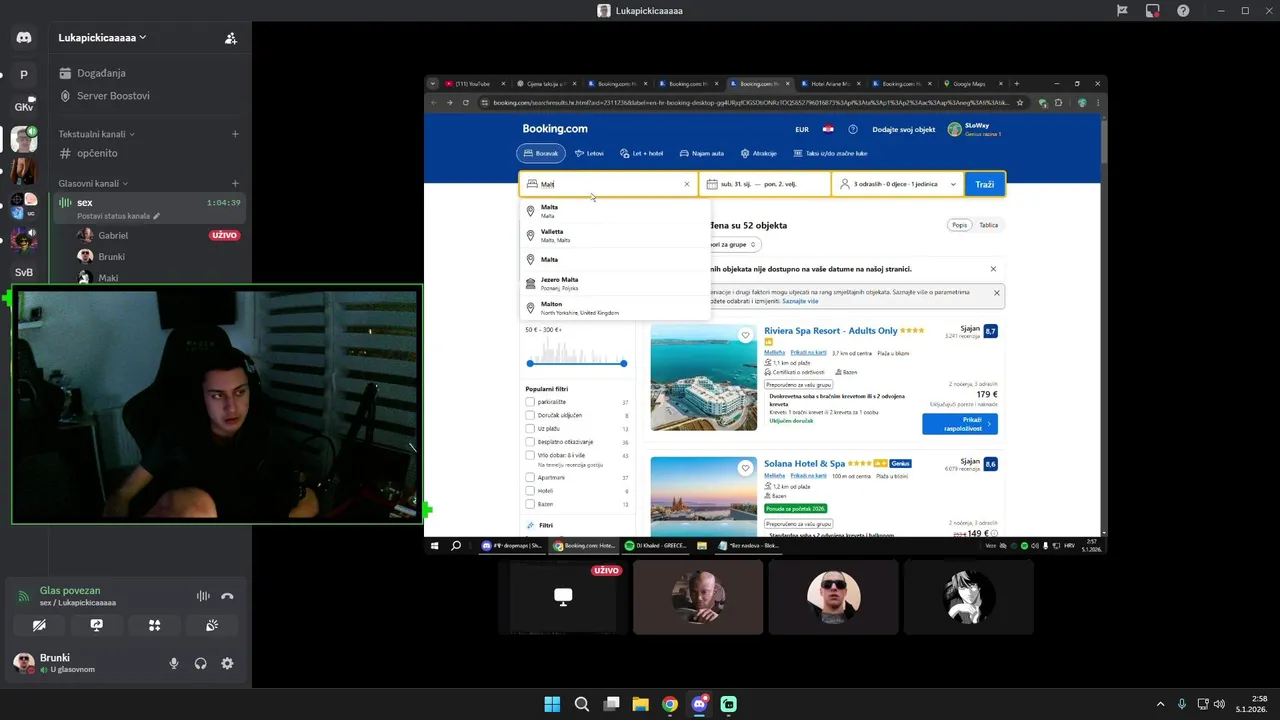Collapse the Glasovni kanali category
The height and width of the screenshot is (720, 1280).
93,183
